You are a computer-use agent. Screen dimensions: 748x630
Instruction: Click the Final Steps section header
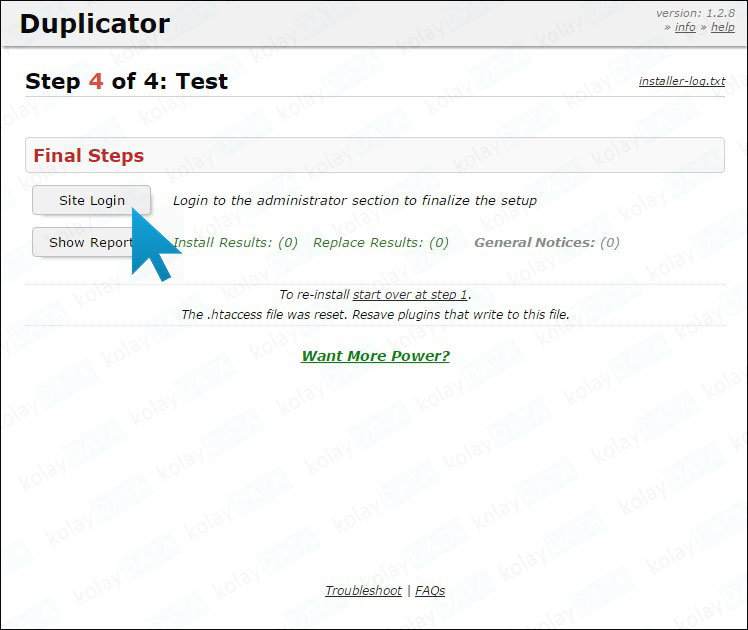pos(375,155)
